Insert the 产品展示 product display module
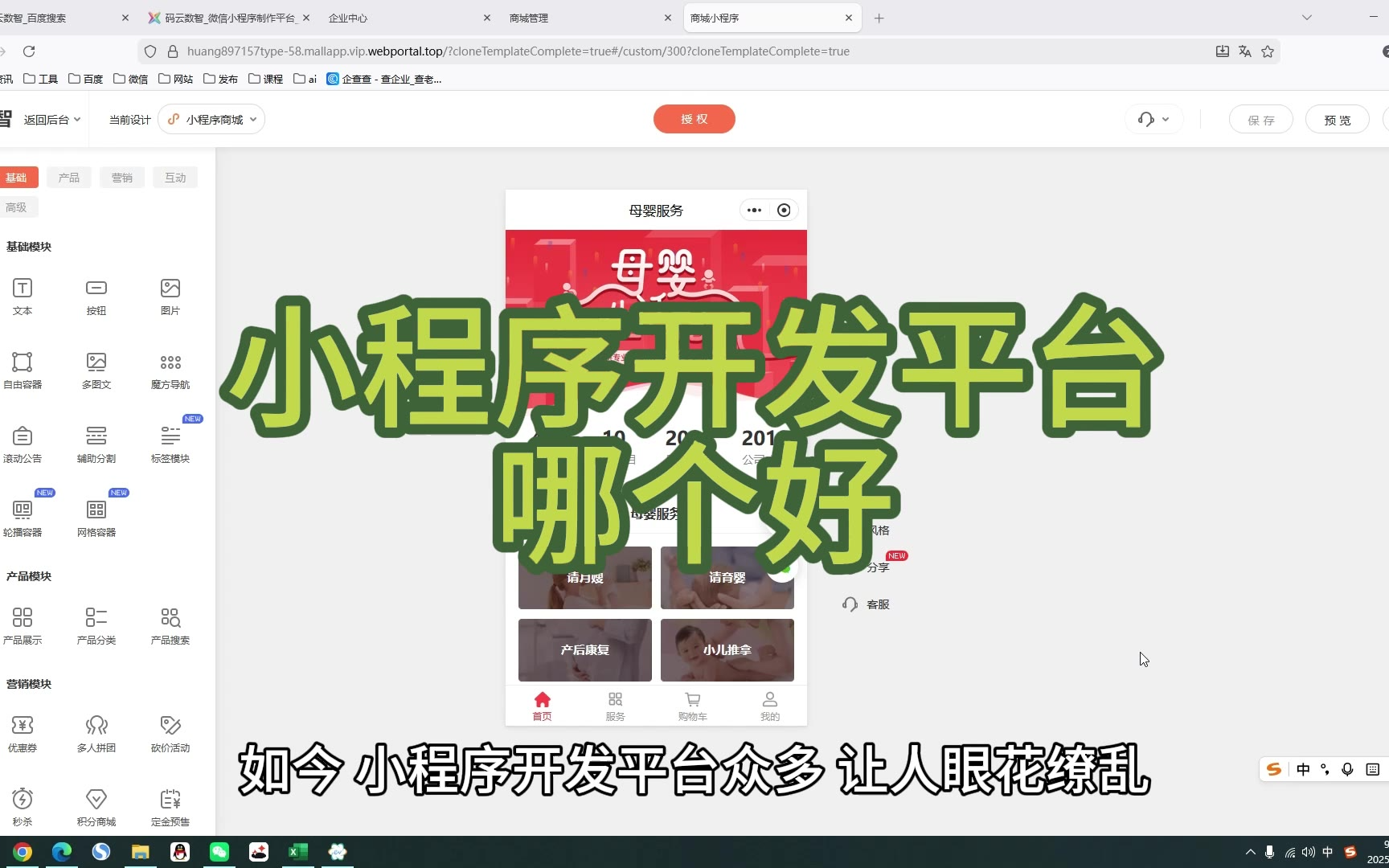Screen dimensions: 1389x868 point(23,626)
